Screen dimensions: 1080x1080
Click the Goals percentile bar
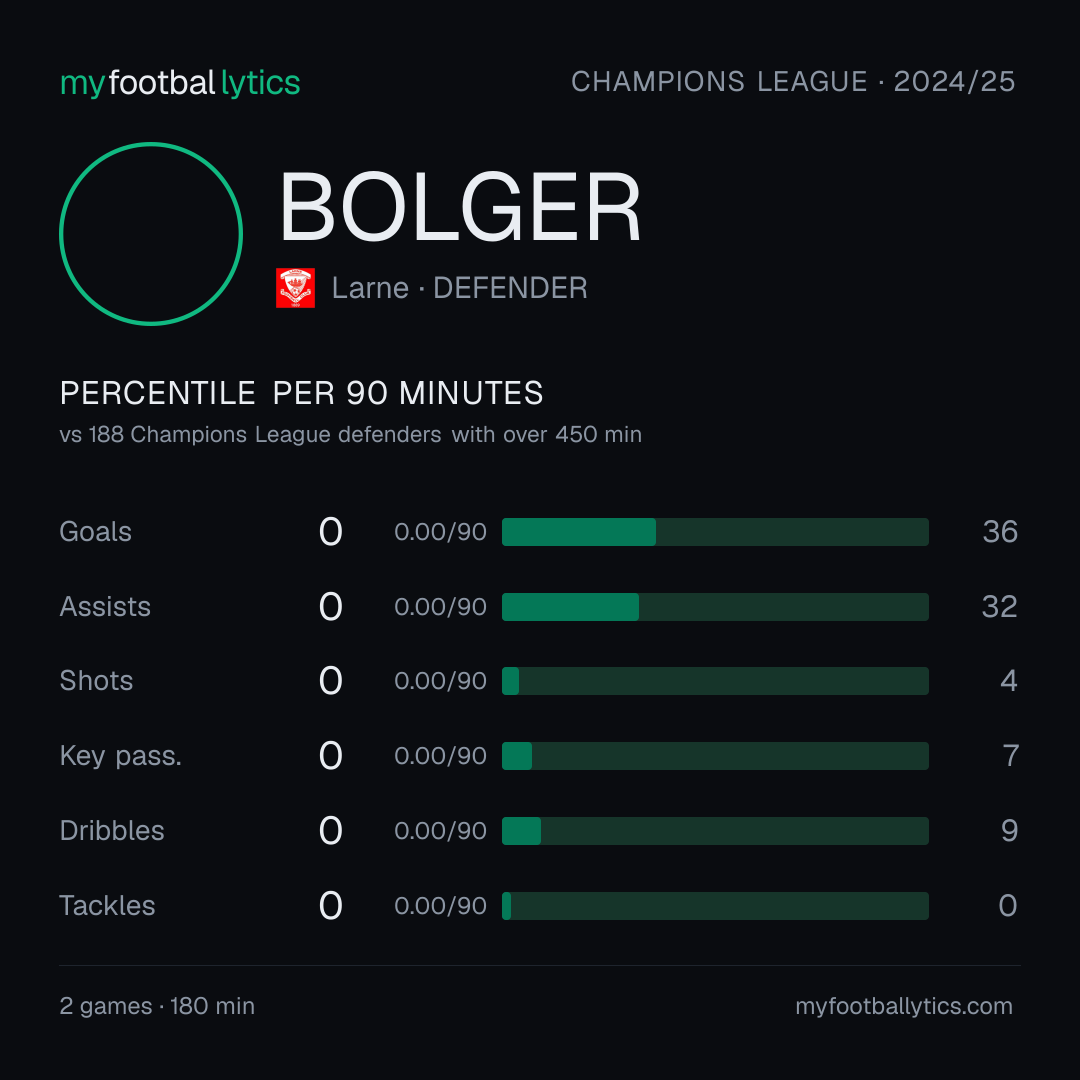715,532
